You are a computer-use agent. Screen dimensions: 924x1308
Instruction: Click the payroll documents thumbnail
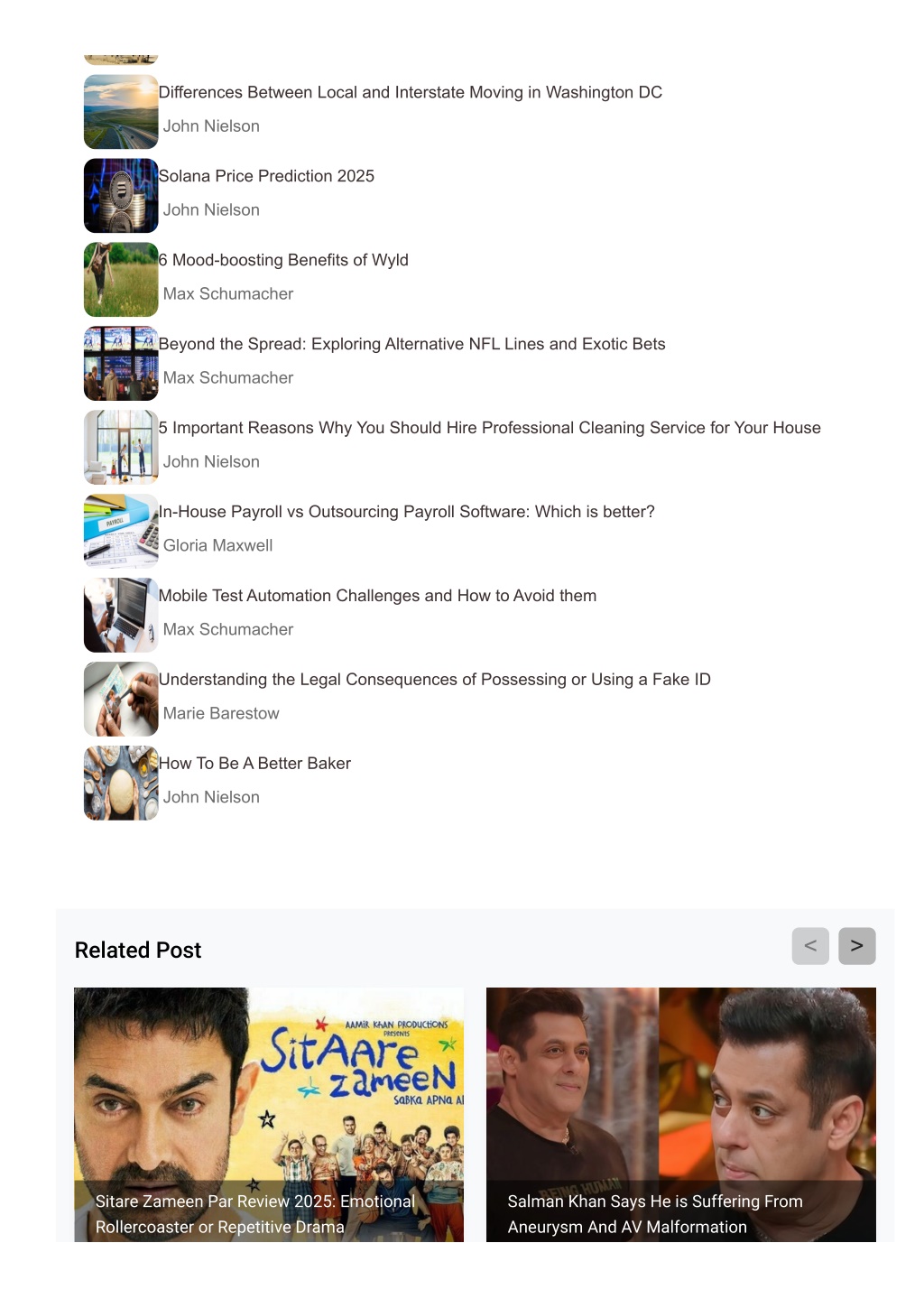(x=121, y=532)
